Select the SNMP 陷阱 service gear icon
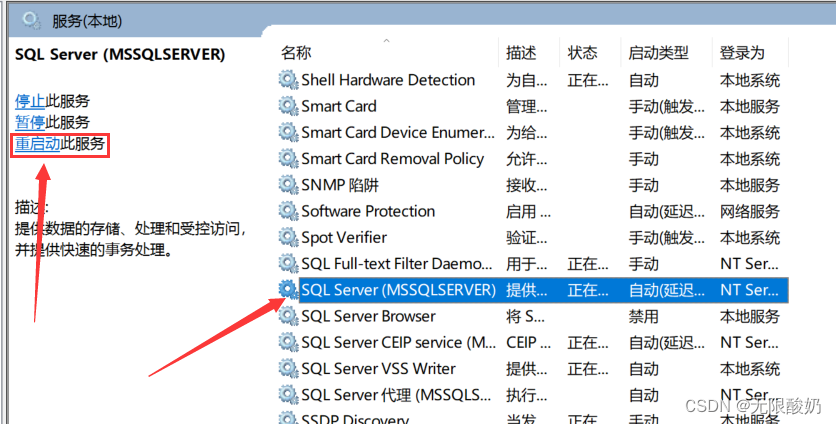 (x=288, y=185)
